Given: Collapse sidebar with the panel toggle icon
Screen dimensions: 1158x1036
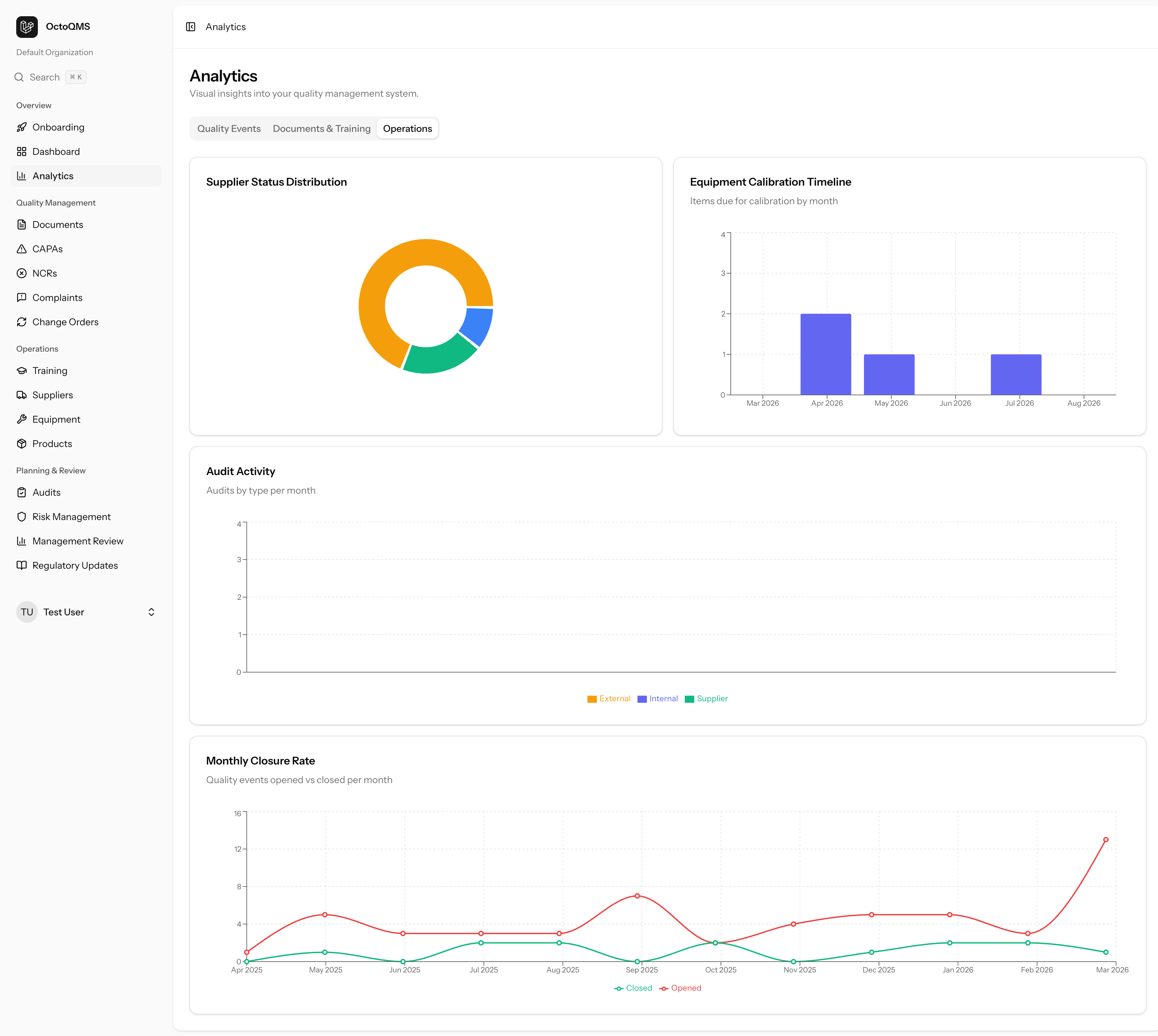Looking at the screenshot, I should point(191,27).
